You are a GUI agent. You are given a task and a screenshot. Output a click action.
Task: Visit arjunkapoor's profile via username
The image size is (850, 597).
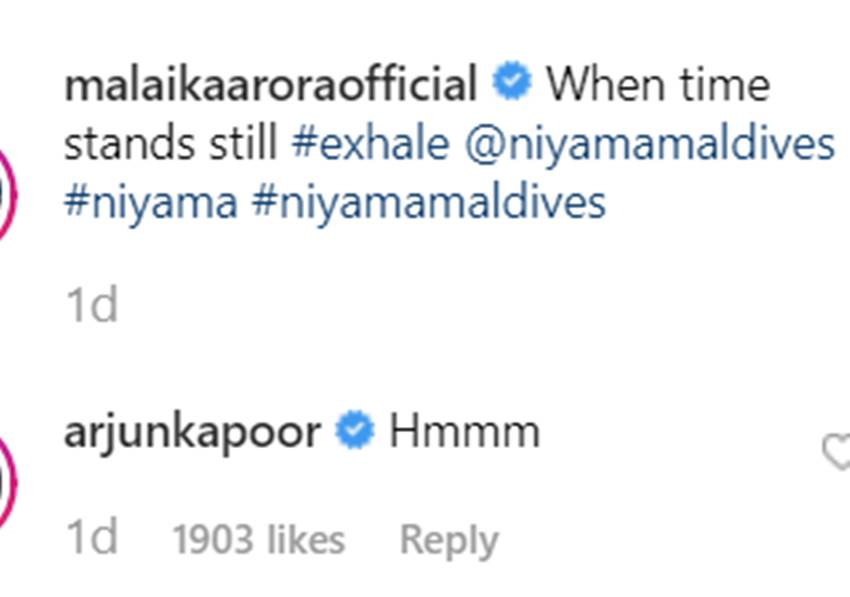coord(192,432)
